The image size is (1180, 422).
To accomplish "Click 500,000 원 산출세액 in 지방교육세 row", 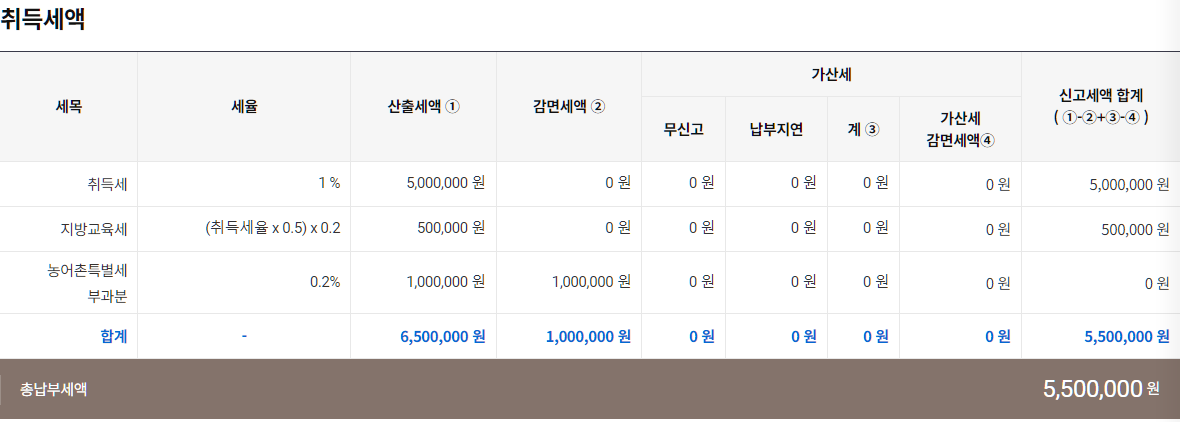I will coord(451,227).
